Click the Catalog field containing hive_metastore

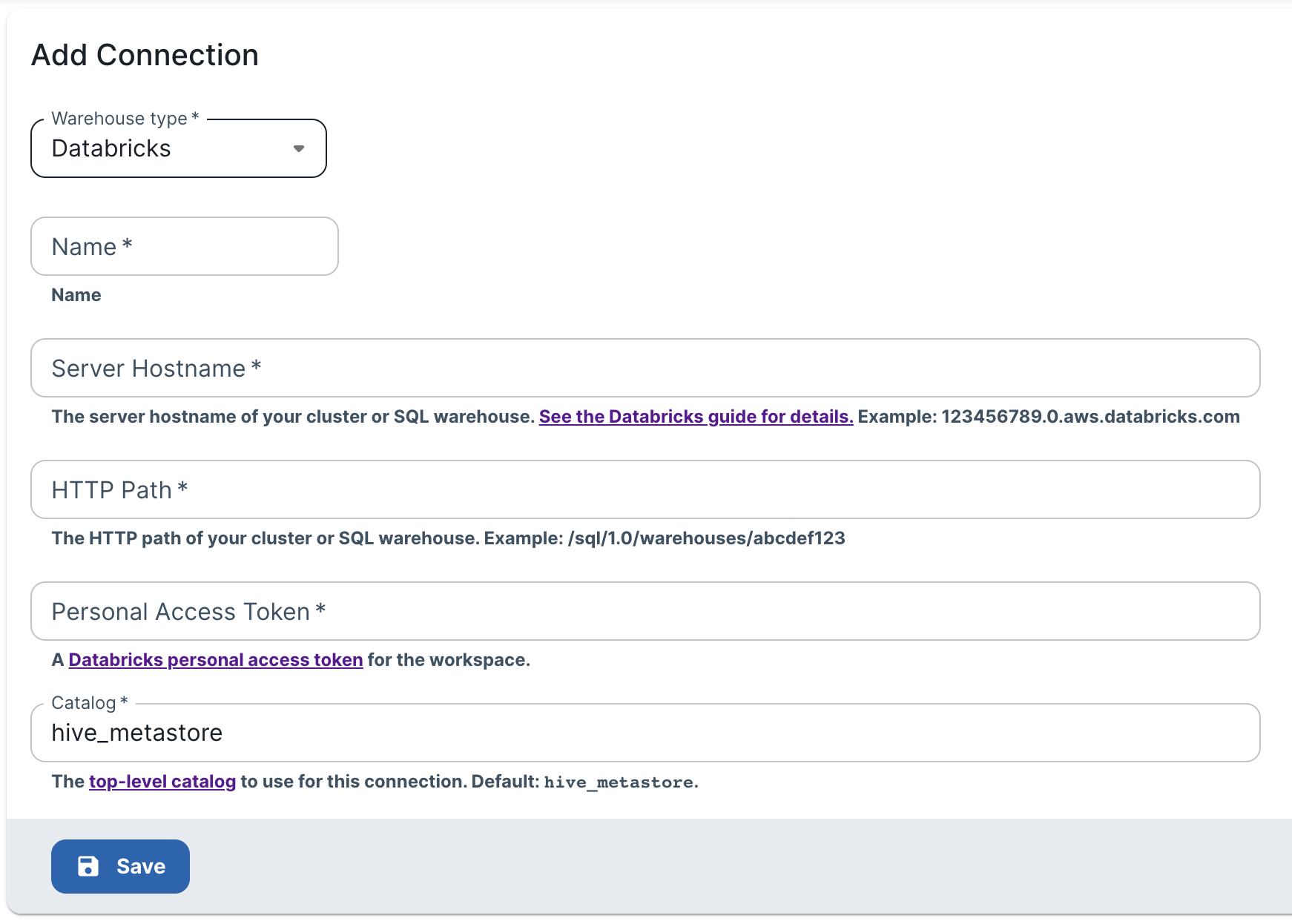pos(645,733)
